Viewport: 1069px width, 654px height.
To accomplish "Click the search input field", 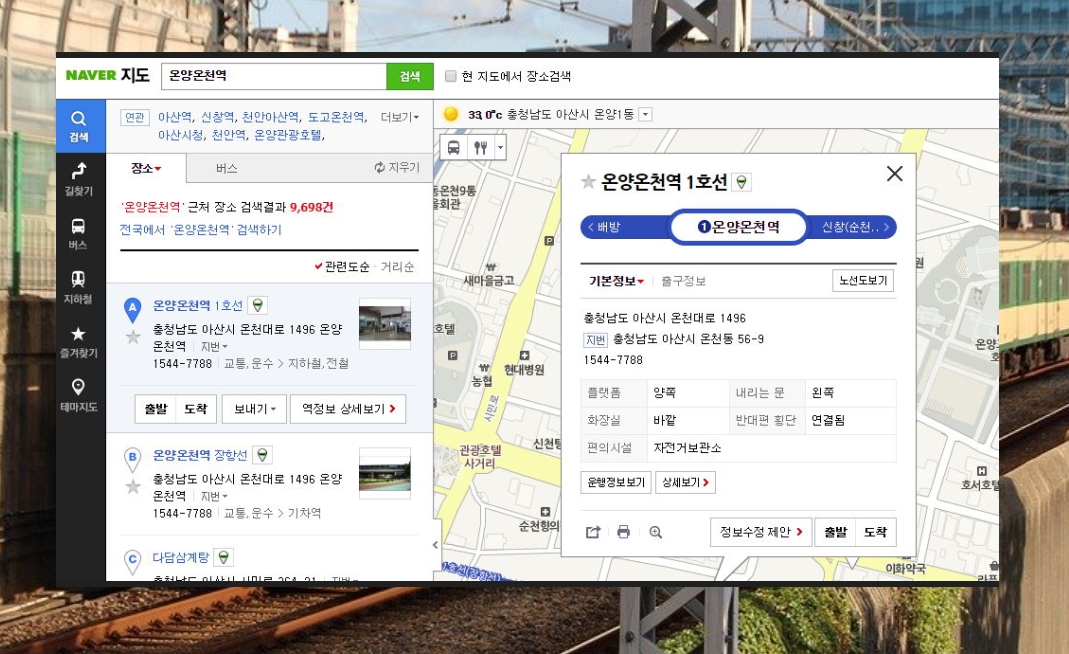I will (x=274, y=76).
